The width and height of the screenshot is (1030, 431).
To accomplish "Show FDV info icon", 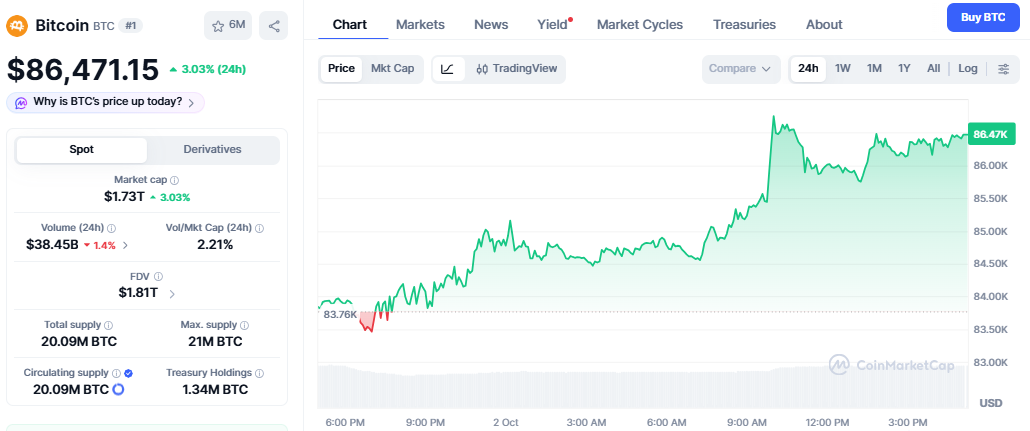I will (x=158, y=277).
